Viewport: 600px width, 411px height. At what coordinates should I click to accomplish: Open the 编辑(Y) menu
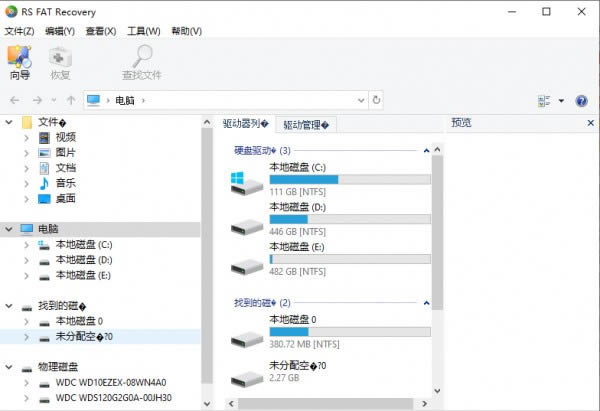pyautogui.click(x=60, y=31)
